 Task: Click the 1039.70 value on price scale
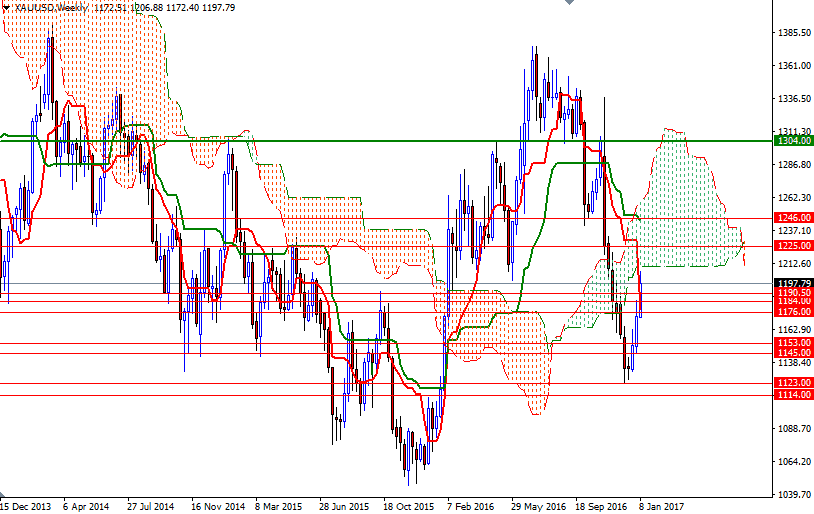(793, 495)
